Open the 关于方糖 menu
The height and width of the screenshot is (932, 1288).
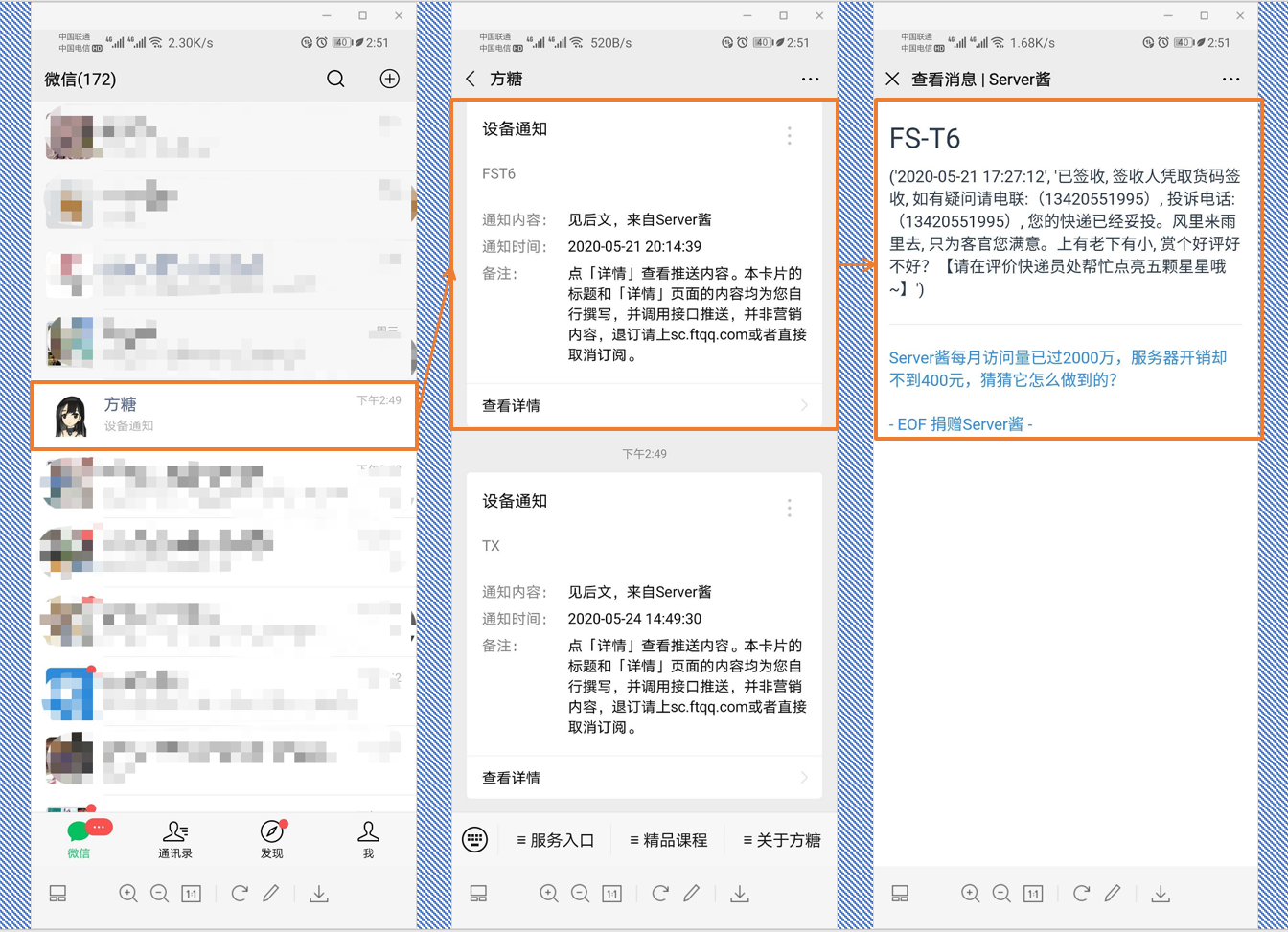click(x=781, y=840)
